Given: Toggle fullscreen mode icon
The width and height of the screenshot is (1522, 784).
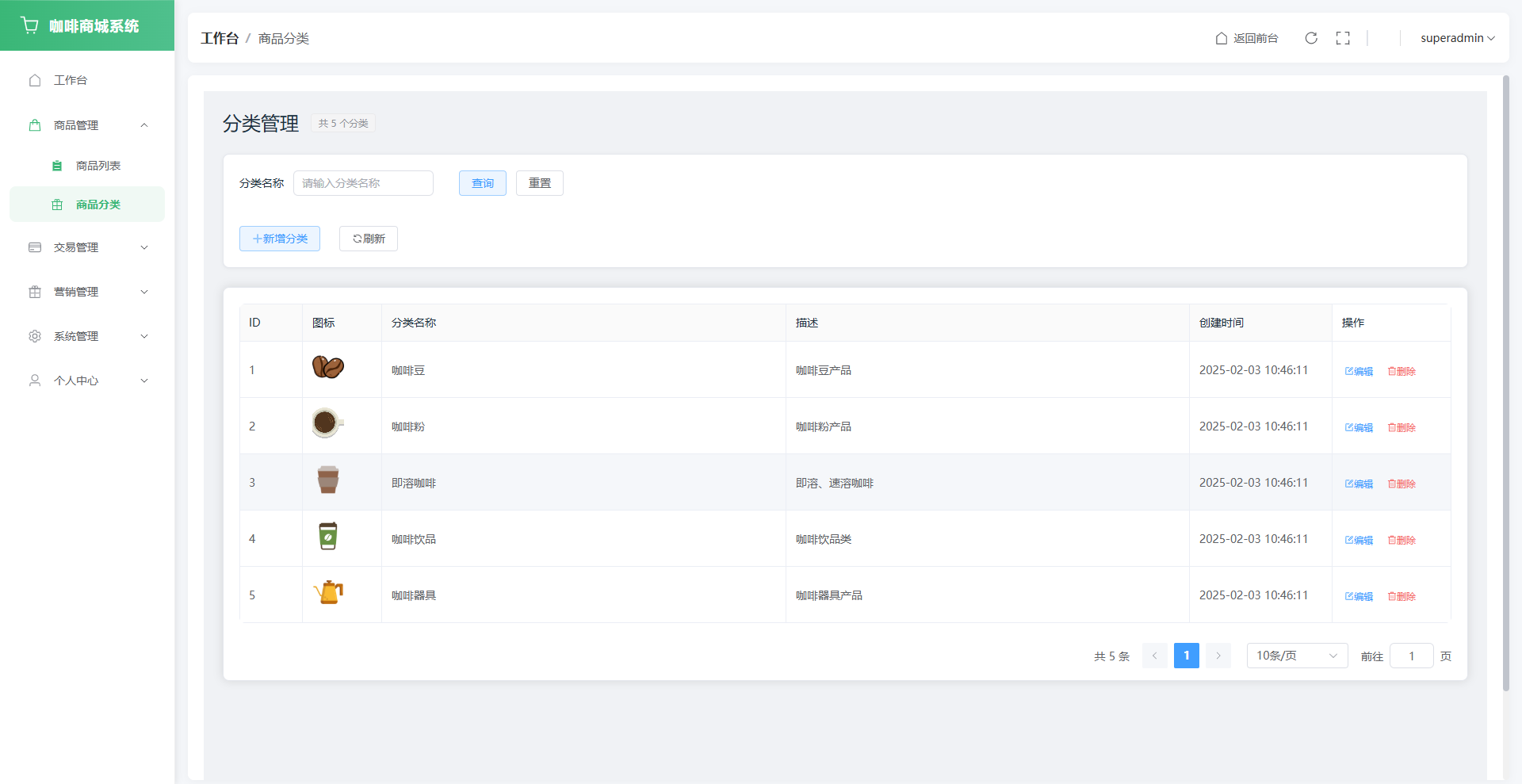Looking at the screenshot, I should 1343,38.
